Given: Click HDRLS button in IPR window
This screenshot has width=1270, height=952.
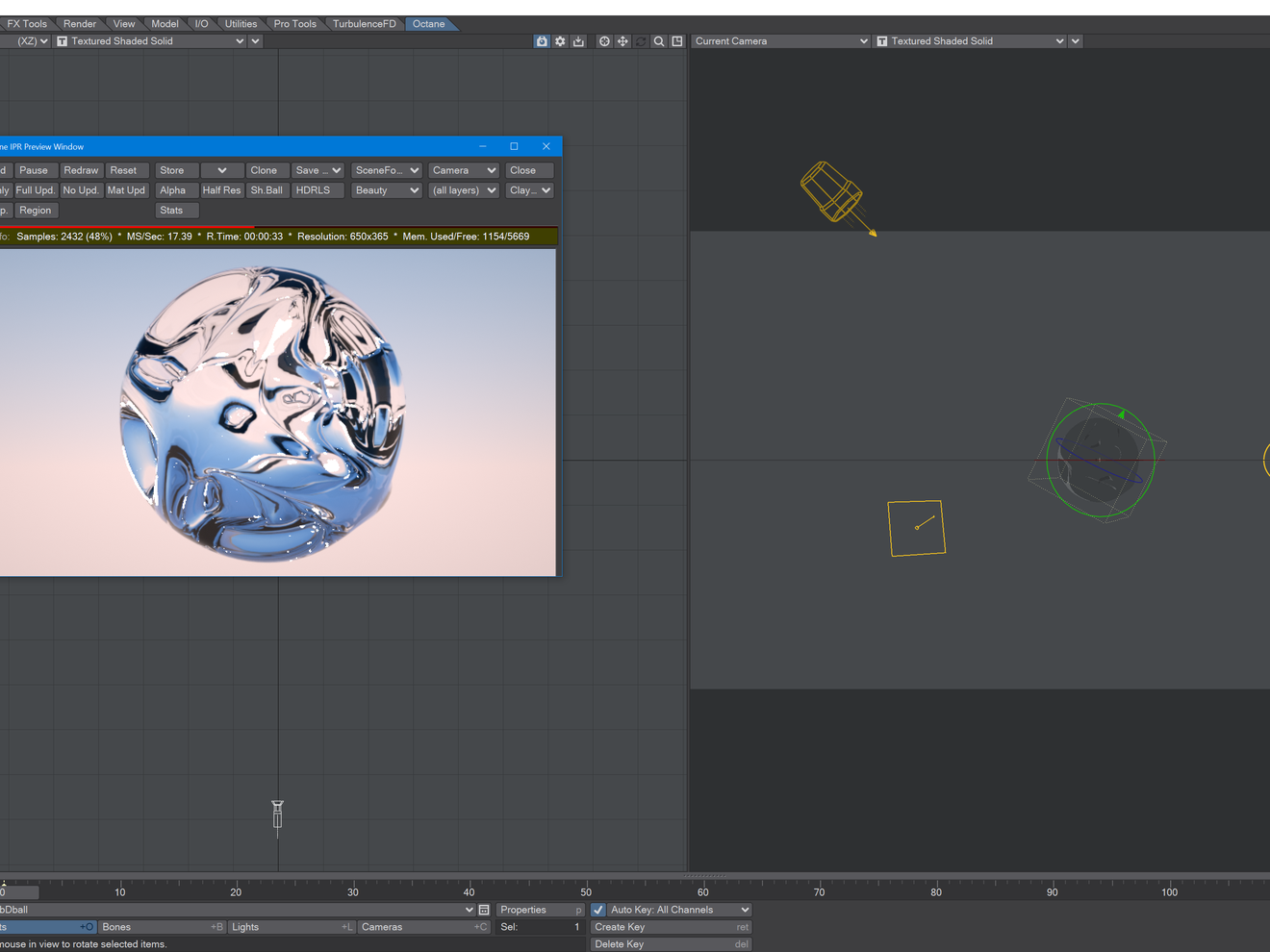Looking at the screenshot, I should pyautogui.click(x=317, y=190).
